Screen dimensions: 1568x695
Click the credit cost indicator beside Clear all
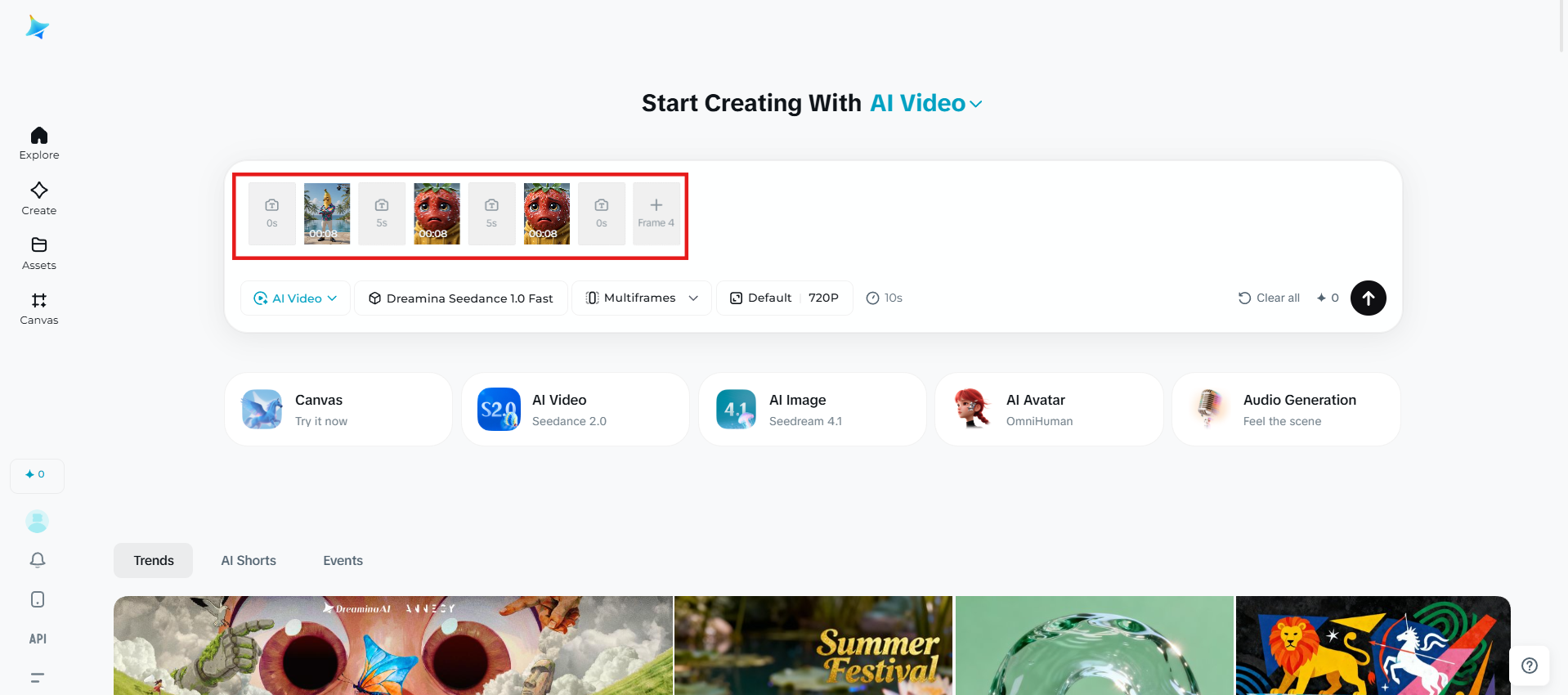[x=1328, y=298]
